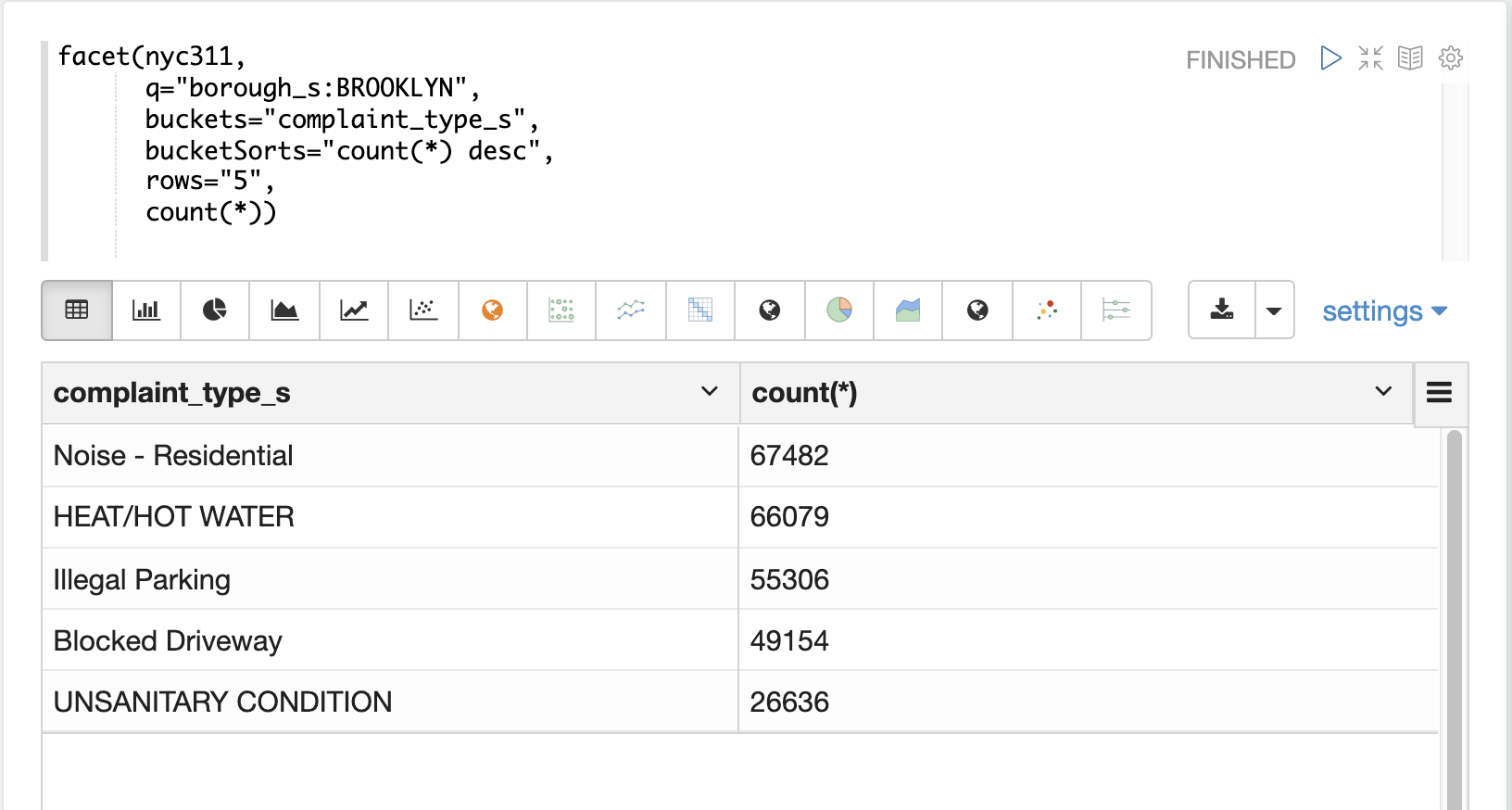Choose the line chart visualization
The width and height of the screenshot is (1512, 810).
[x=354, y=310]
